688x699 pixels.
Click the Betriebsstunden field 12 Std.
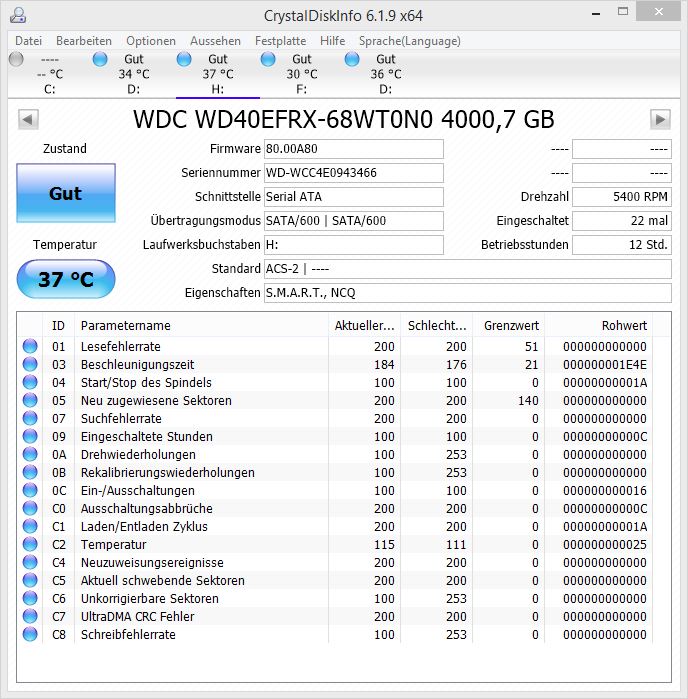point(622,245)
